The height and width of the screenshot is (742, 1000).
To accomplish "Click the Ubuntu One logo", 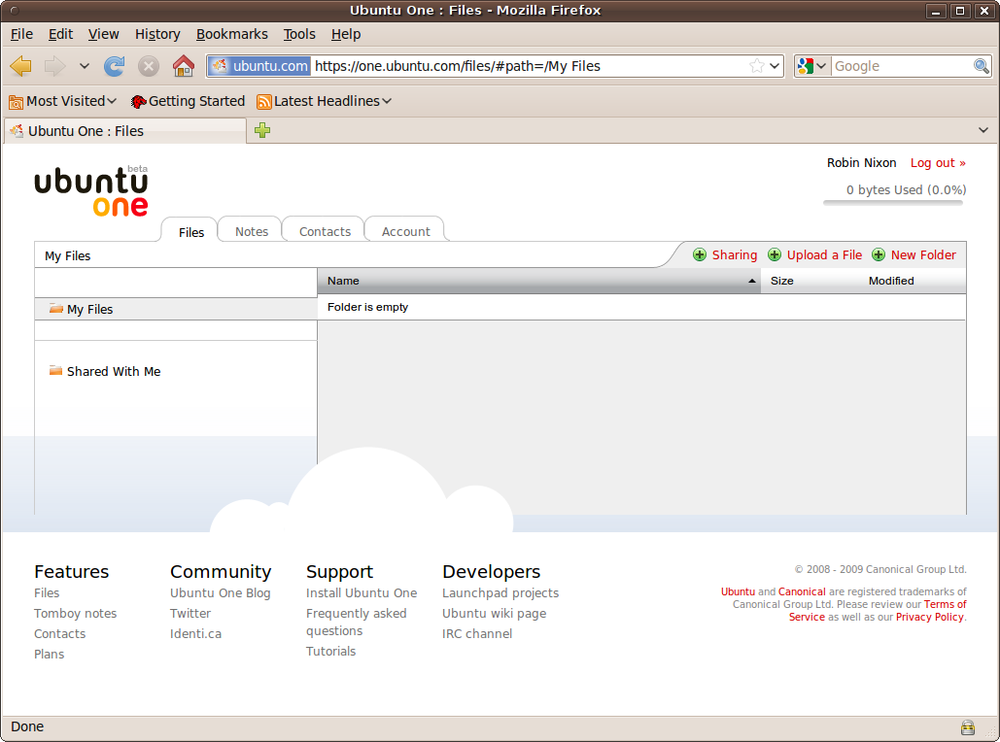I will 91,188.
